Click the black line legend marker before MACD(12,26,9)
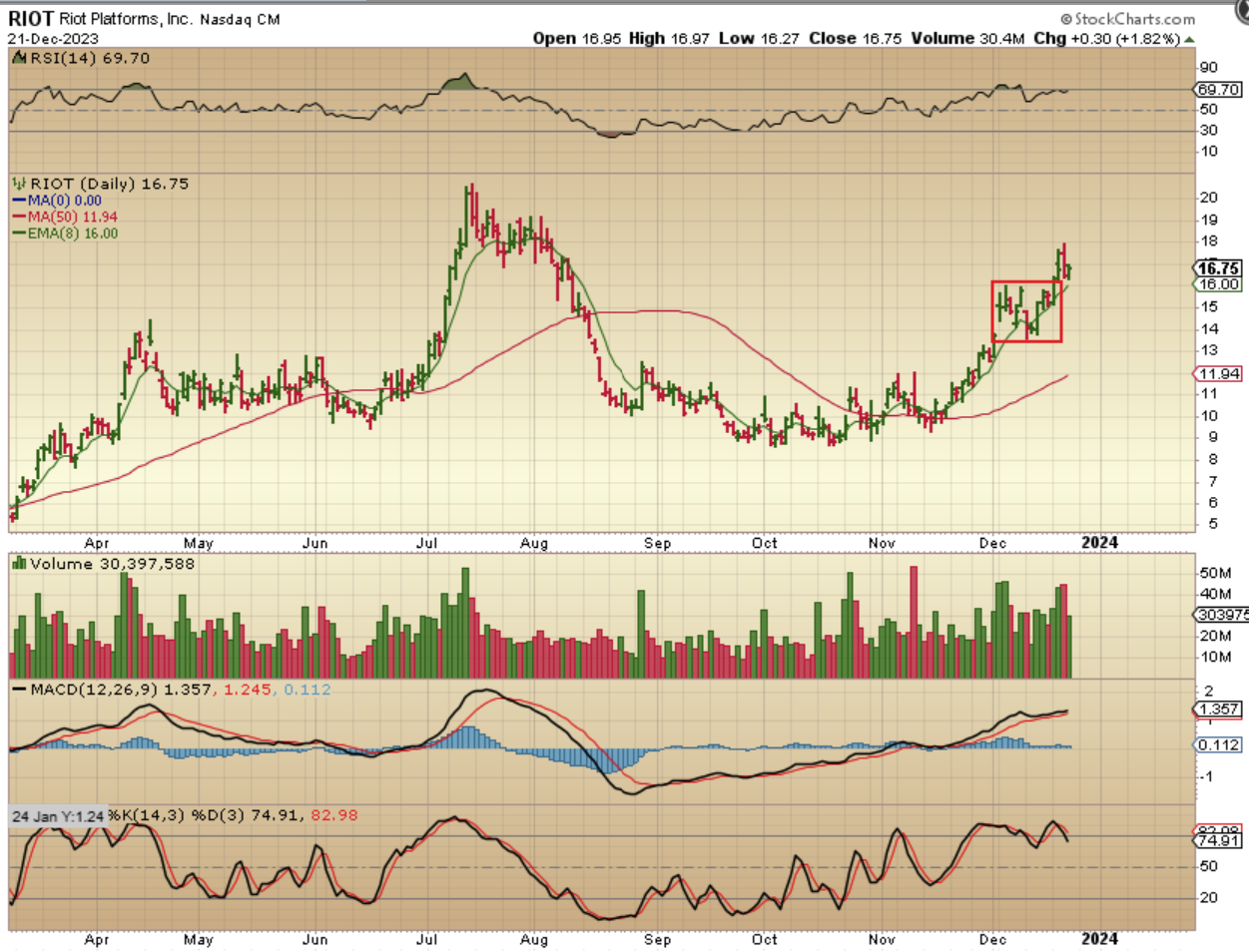This screenshot has width=1249, height=952. point(19,690)
